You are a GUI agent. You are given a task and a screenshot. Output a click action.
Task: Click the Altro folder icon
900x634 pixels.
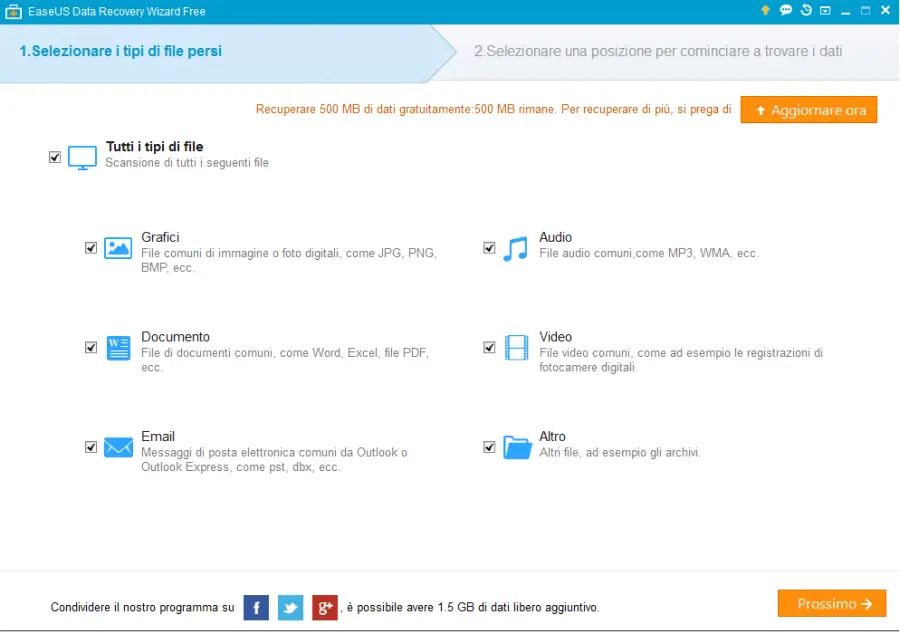(516, 447)
